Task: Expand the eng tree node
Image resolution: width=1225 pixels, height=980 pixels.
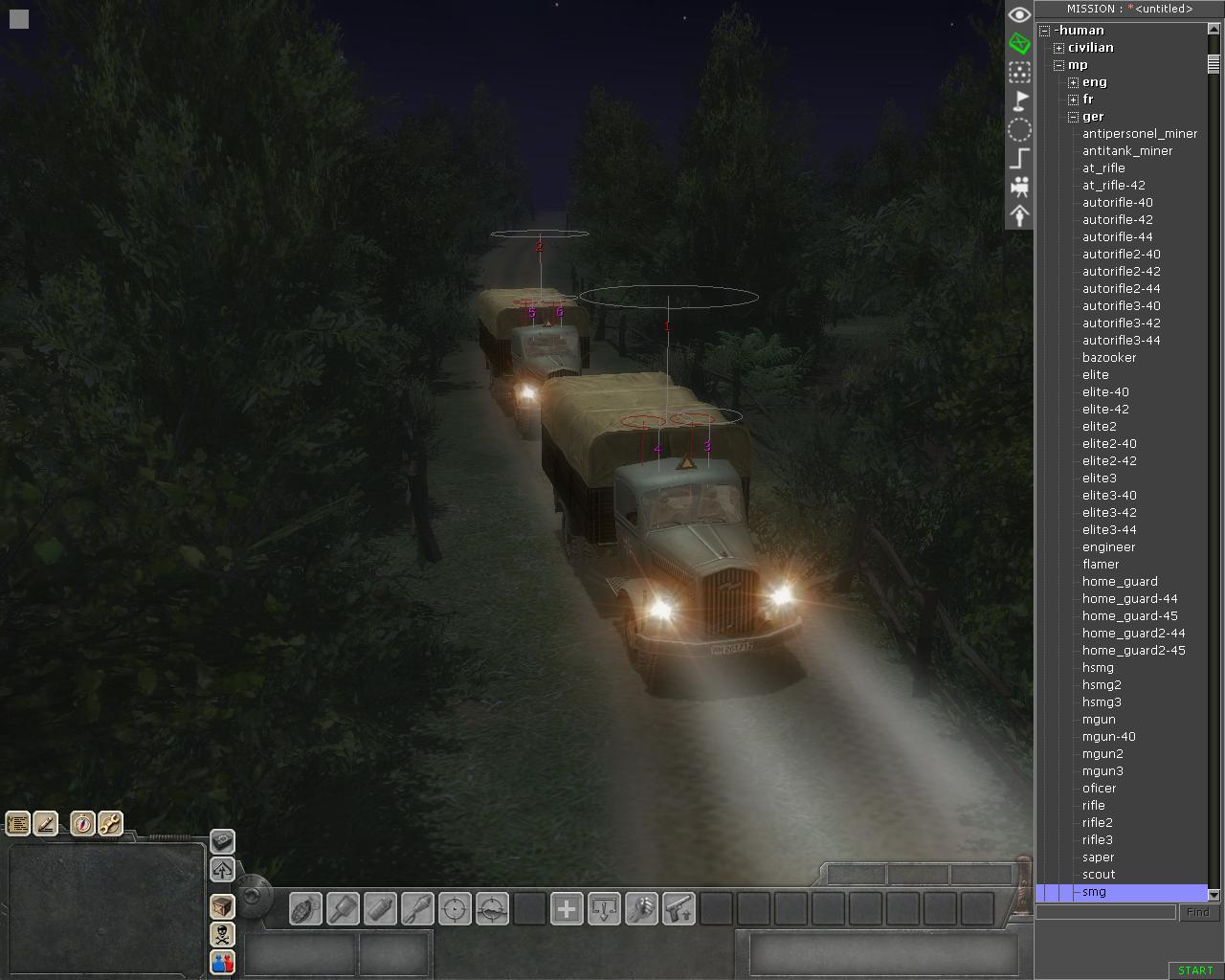Action: (1074, 82)
